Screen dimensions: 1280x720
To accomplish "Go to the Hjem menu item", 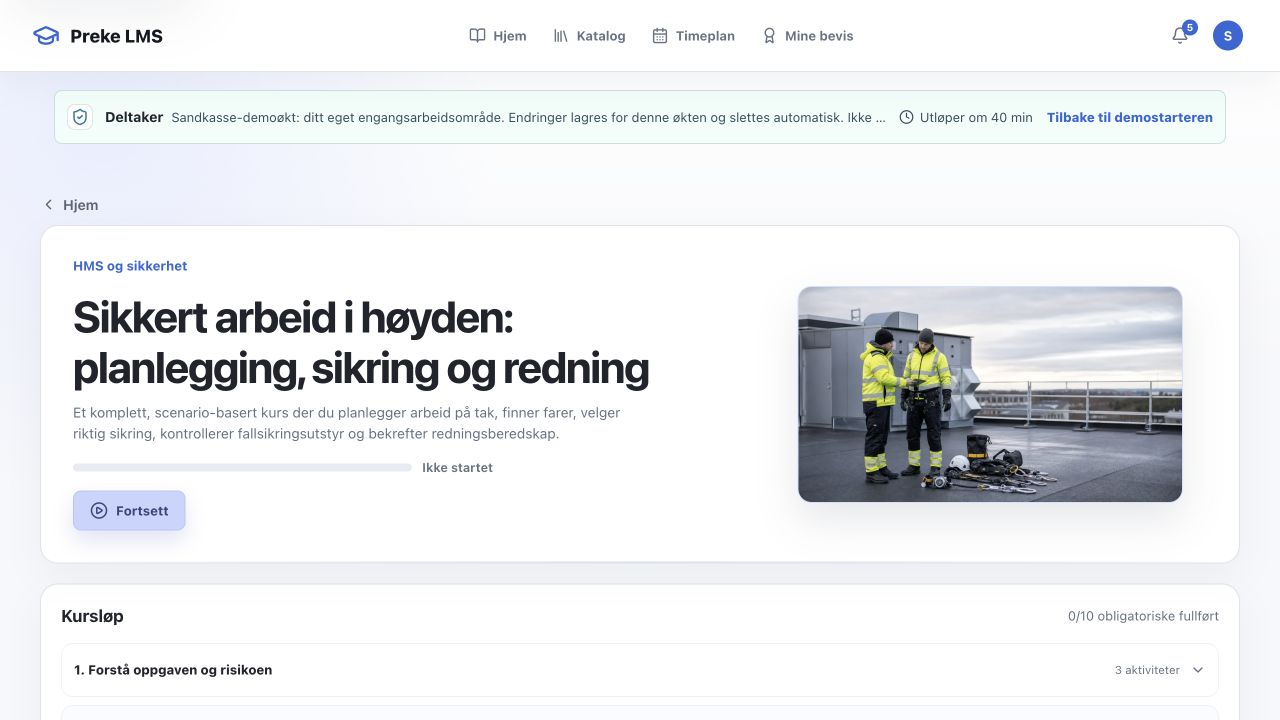I will coord(498,36).
